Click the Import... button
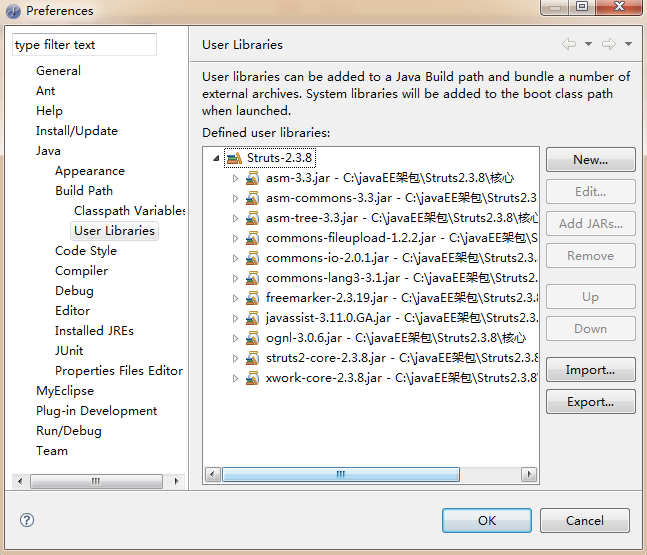 (590, 370)
